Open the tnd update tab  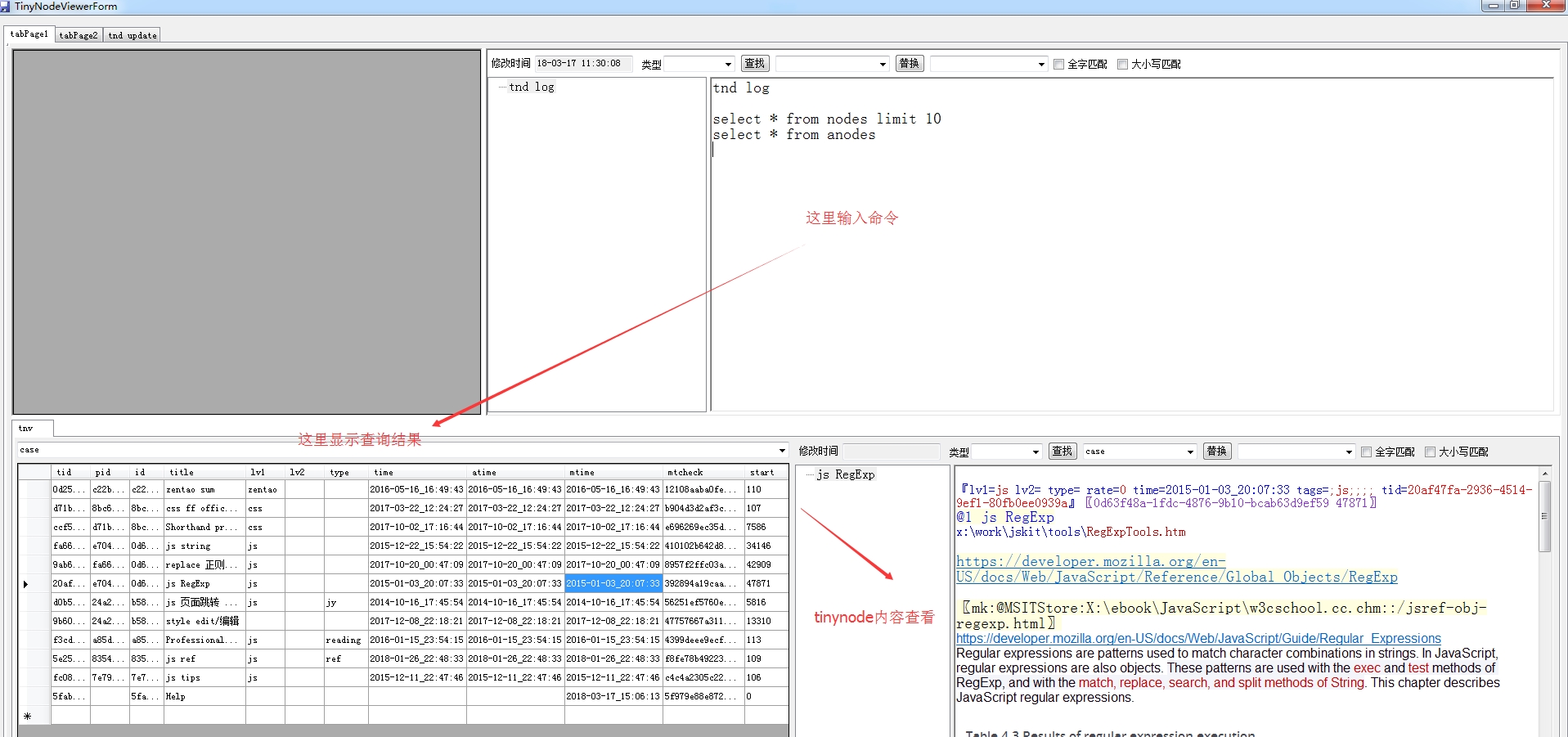pos(132,35)
